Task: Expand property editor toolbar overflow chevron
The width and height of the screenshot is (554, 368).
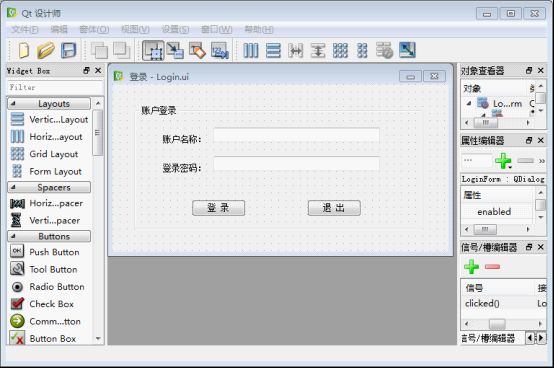Action: 542,161
